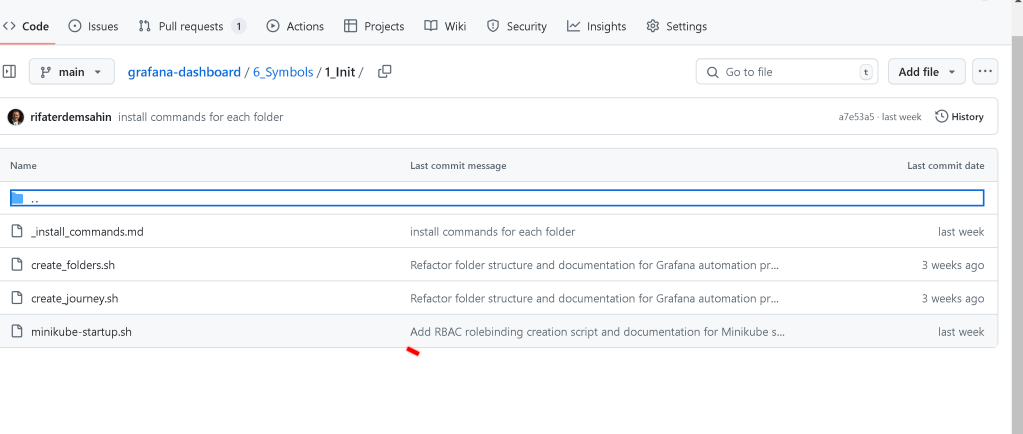Open the Issues tab
1023x434 pixels.
point(93,26)
